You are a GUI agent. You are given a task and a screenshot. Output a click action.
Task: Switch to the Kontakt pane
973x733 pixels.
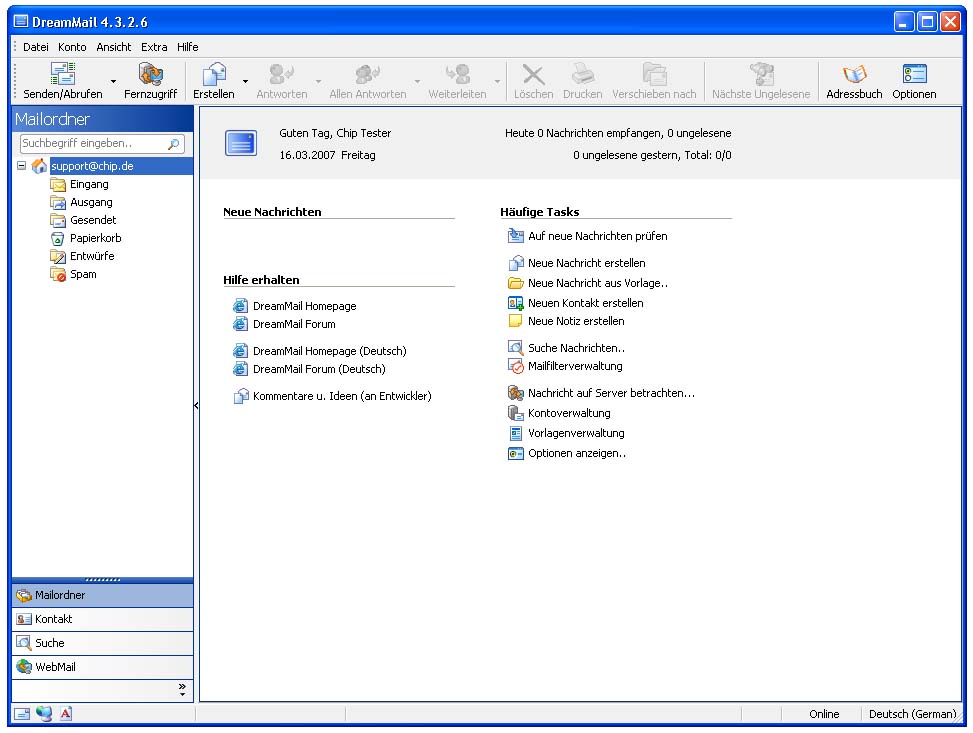coord(102,619)
